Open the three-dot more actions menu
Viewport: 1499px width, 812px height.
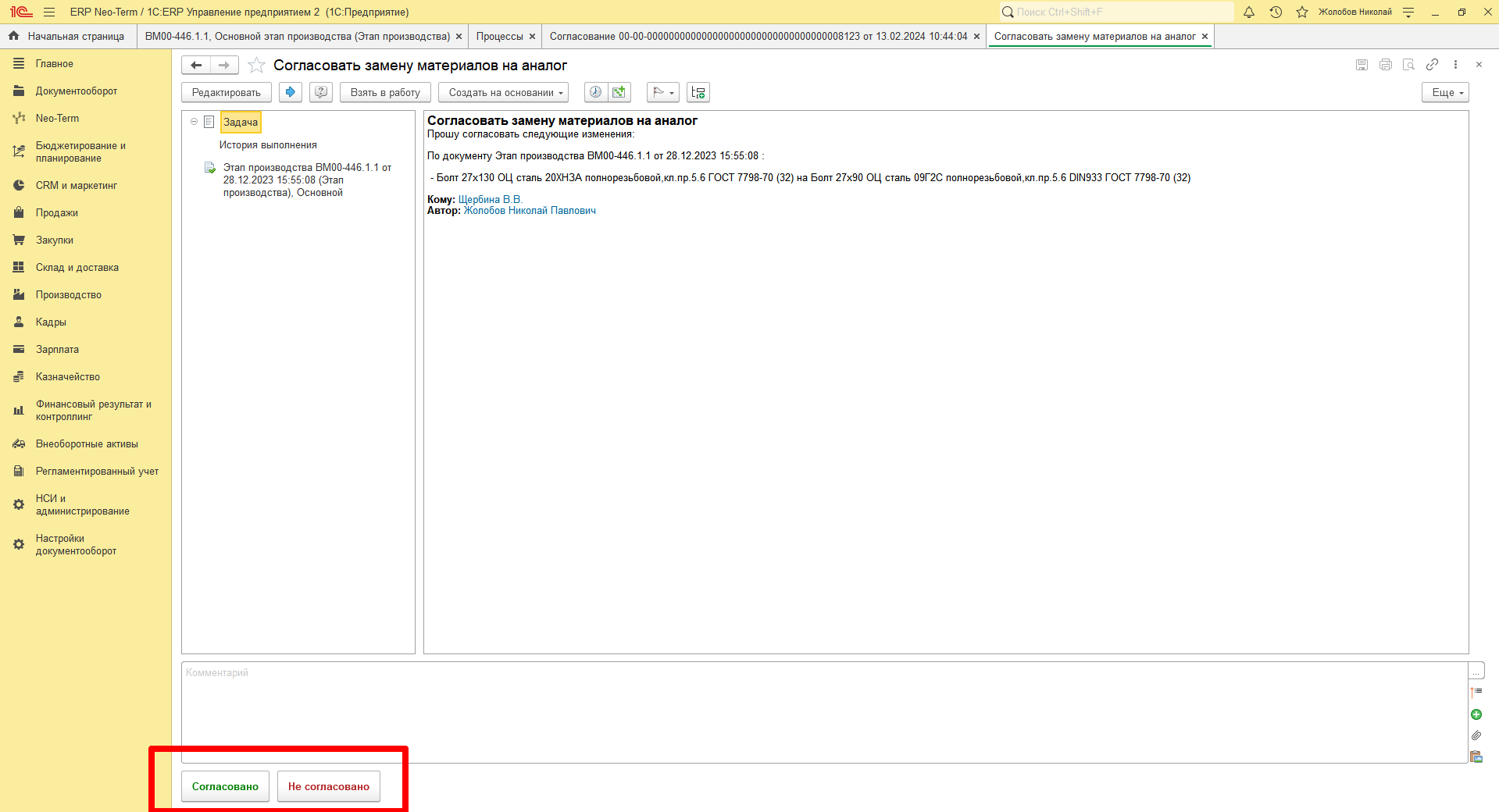tap(1455, 65)
